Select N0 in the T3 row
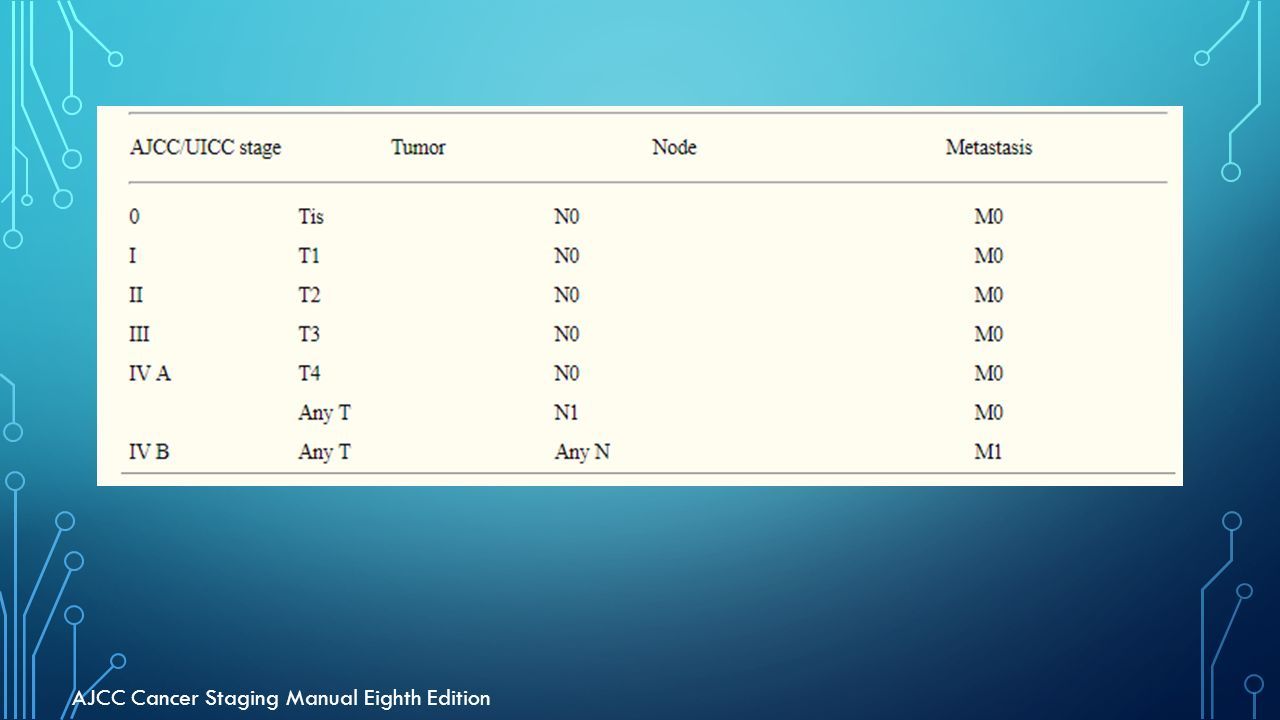Image resolution: width=1280 pixels, height=720 pixels. pos(567,334)
